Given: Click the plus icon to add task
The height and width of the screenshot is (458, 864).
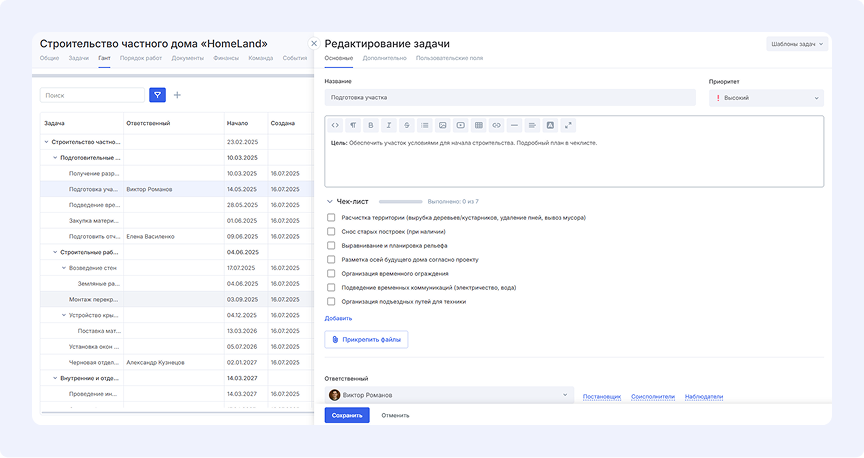Looking at the screenshot, I should pyautogui.click(x=178, y=95).
